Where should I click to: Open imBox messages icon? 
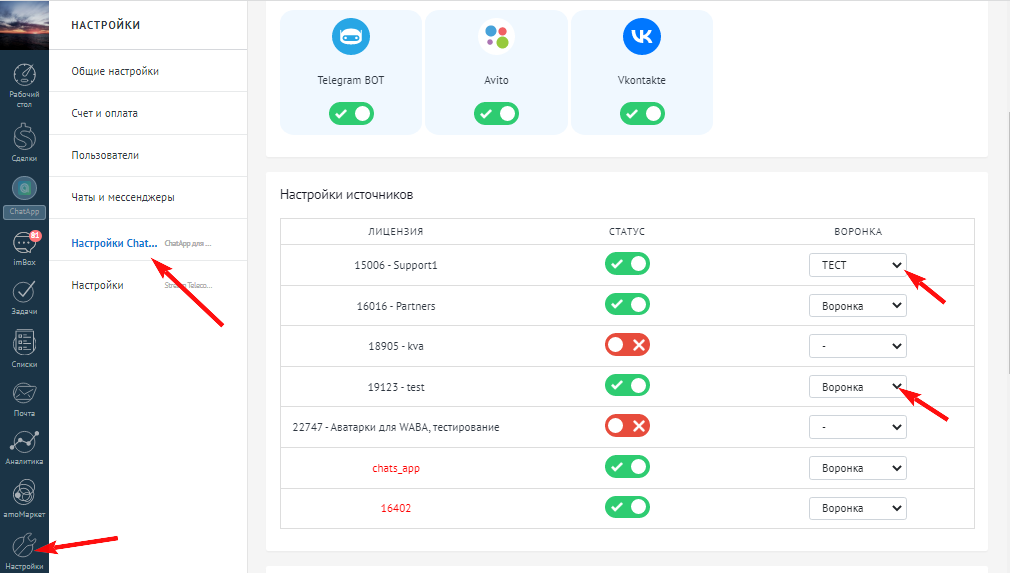(24, 247)
